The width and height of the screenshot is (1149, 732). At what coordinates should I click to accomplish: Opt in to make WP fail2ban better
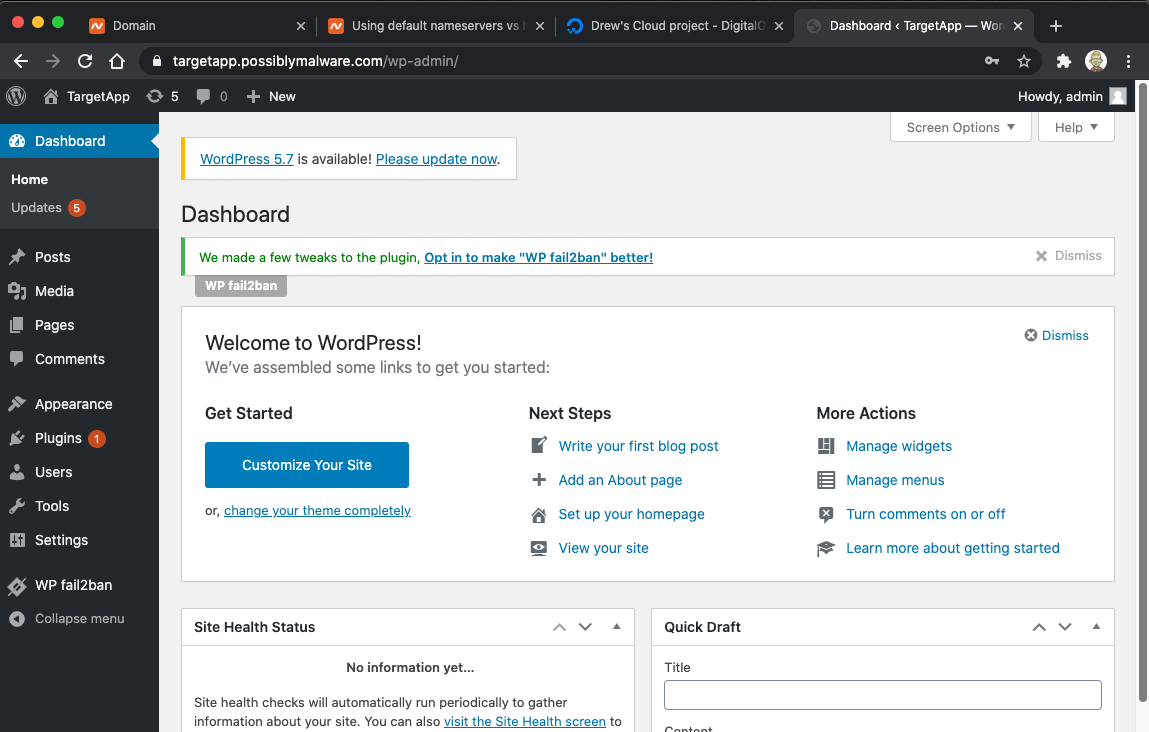pyautogui.click(x=539, y=257)
